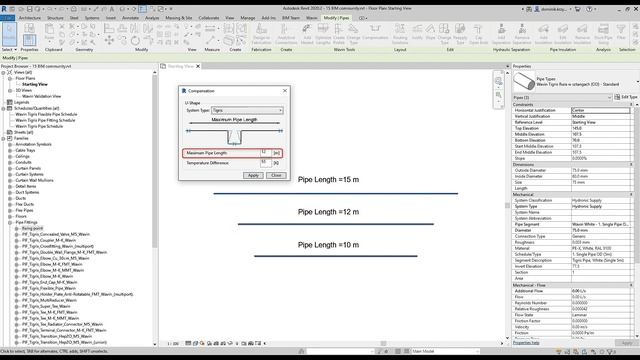Open the Systems ribbon tab
This screenshot has width=640, height=360.
click(92, 18)
